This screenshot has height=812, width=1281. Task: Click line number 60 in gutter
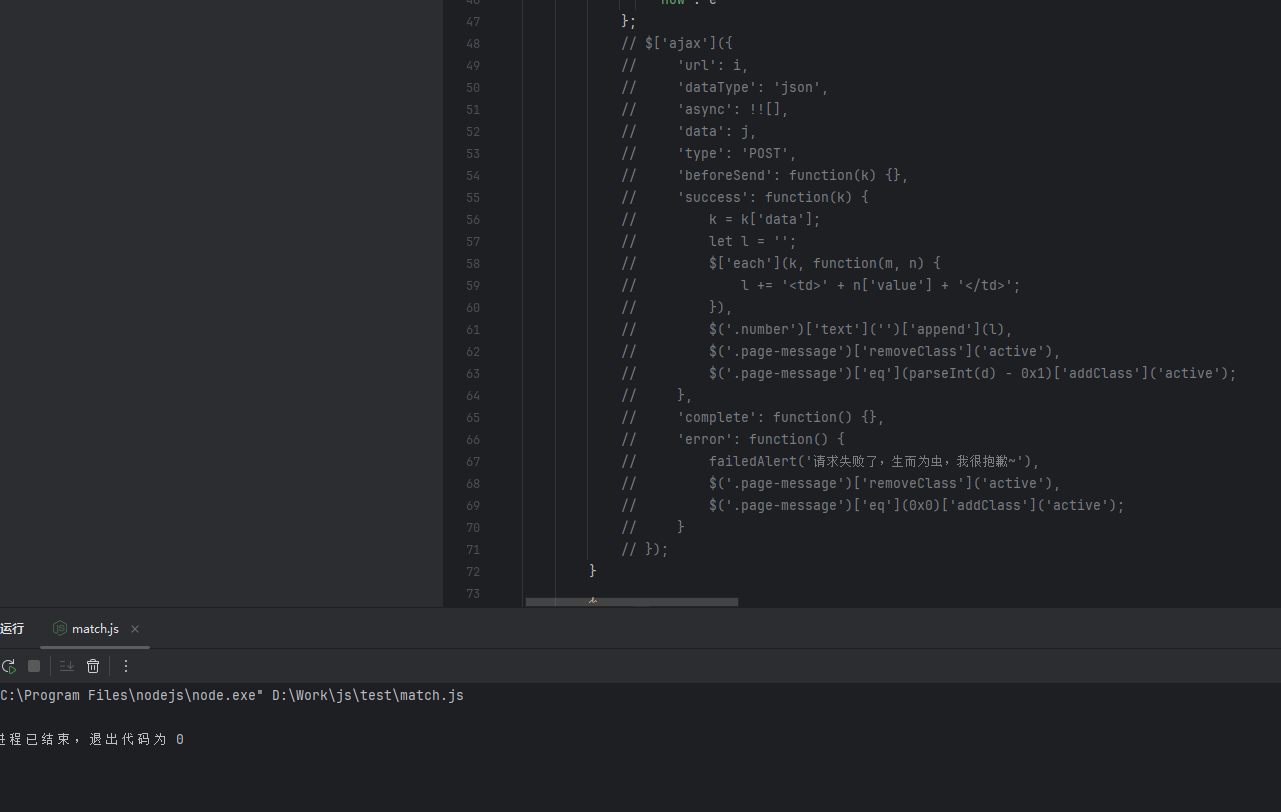pyautogui.click(x=473, y=308)
